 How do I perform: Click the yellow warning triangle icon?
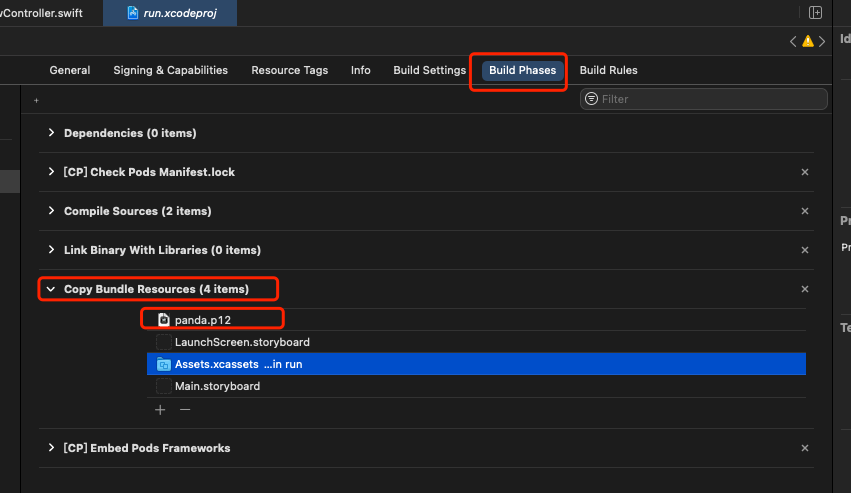pyautogui.click(x=808, y=41)
